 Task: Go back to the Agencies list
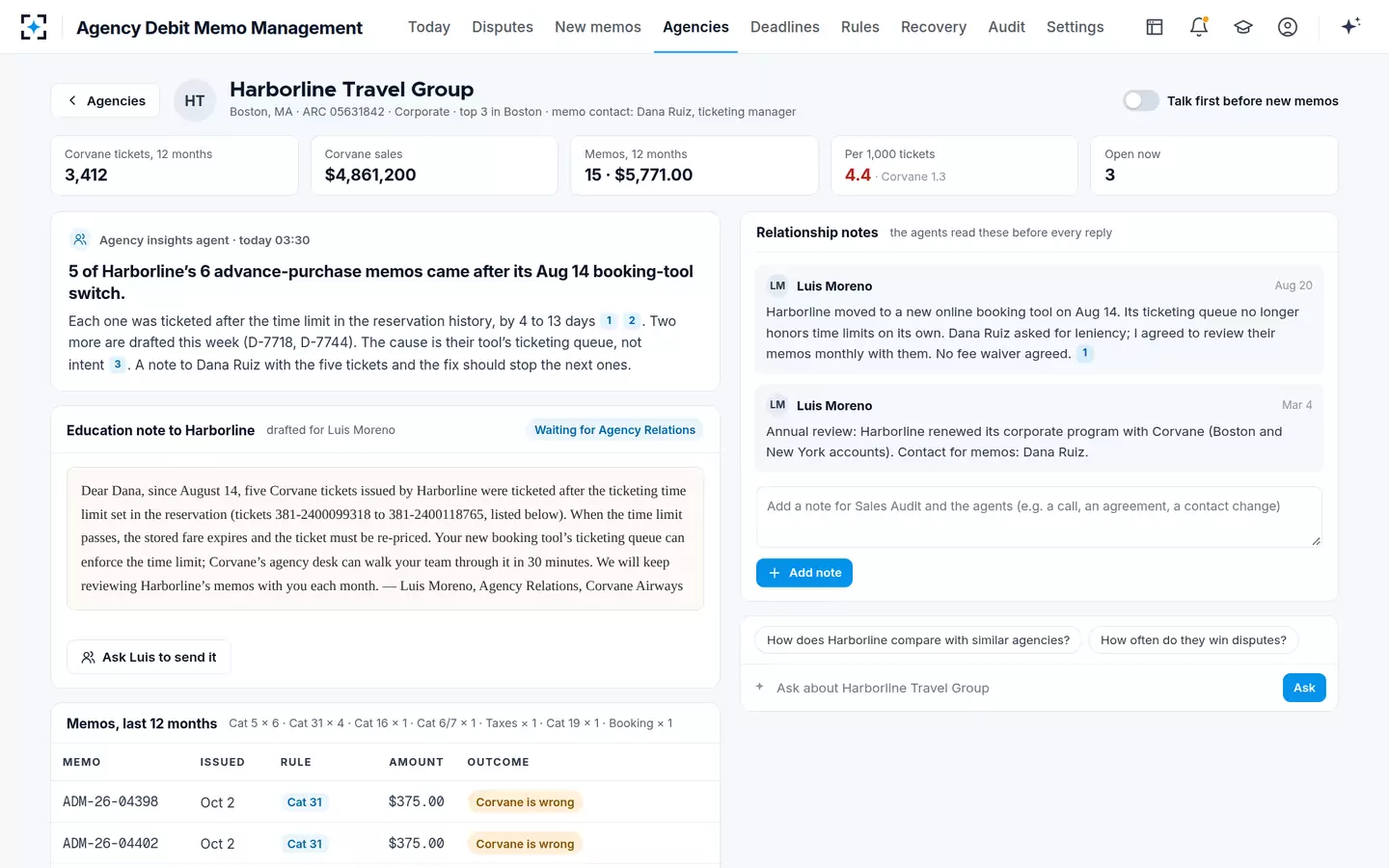[105, 100]
